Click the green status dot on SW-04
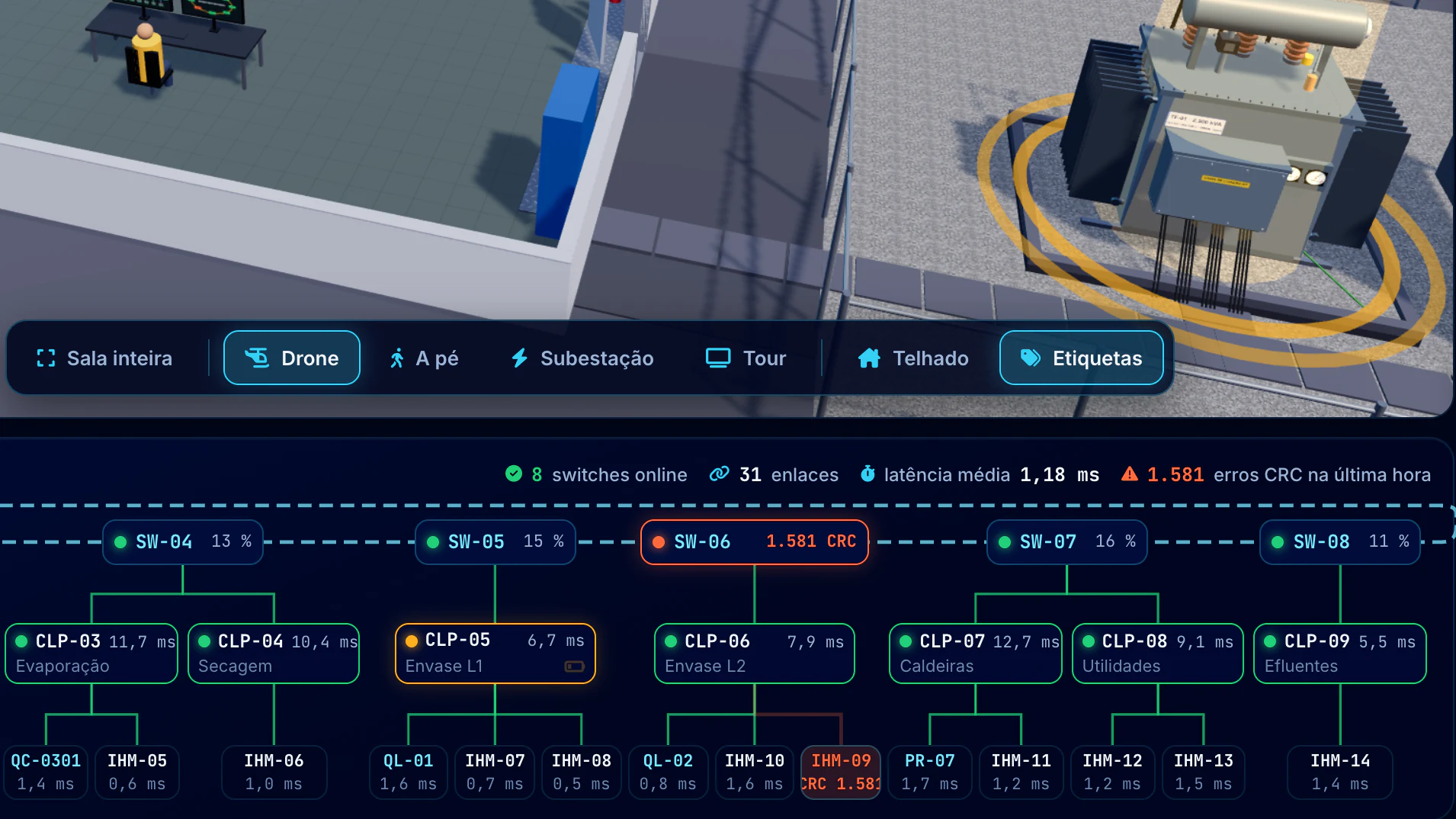The image size is (1456, 819). [120, 542]
